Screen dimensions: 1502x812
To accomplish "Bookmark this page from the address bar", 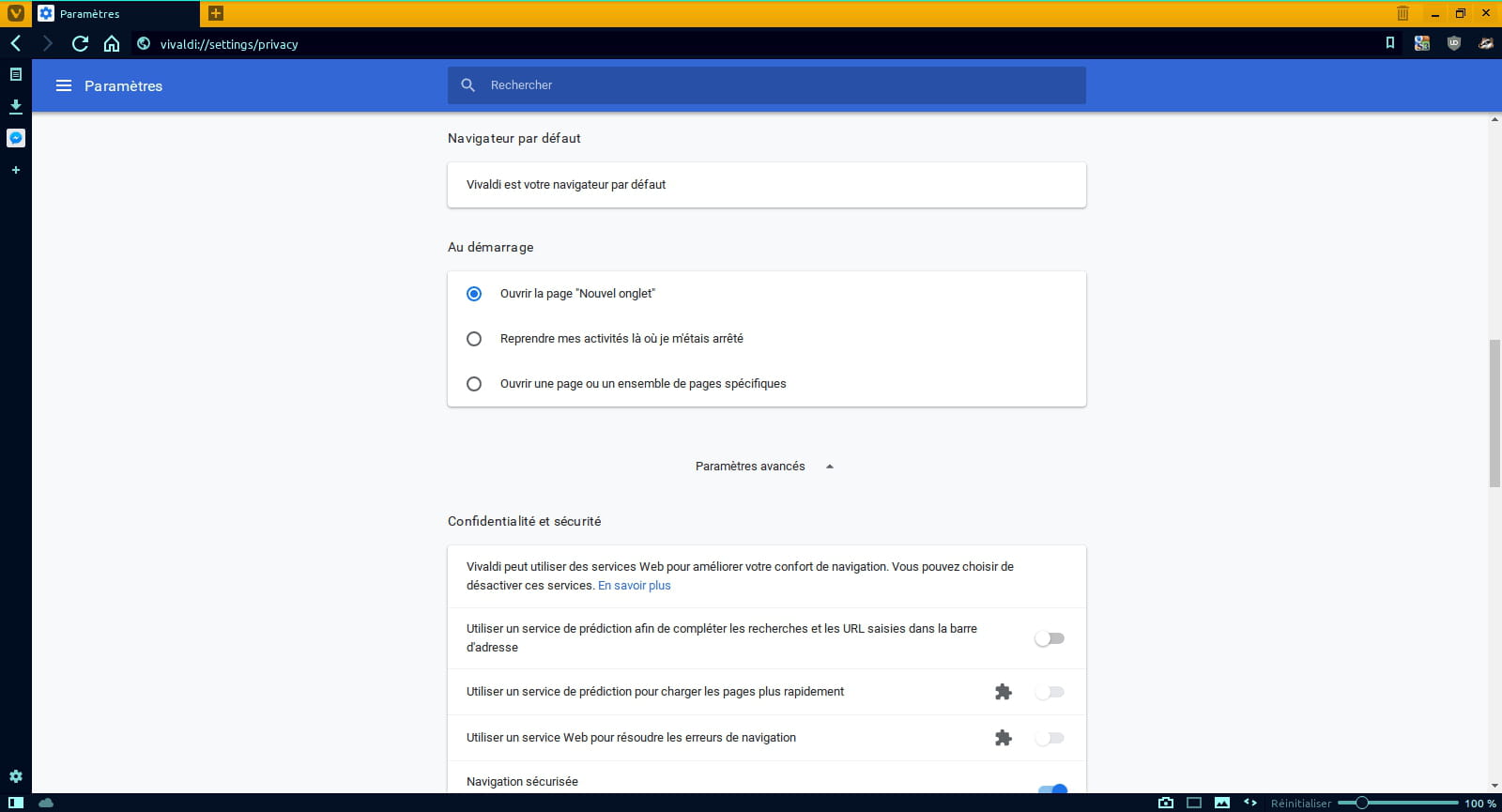I will click(1390, 43).
